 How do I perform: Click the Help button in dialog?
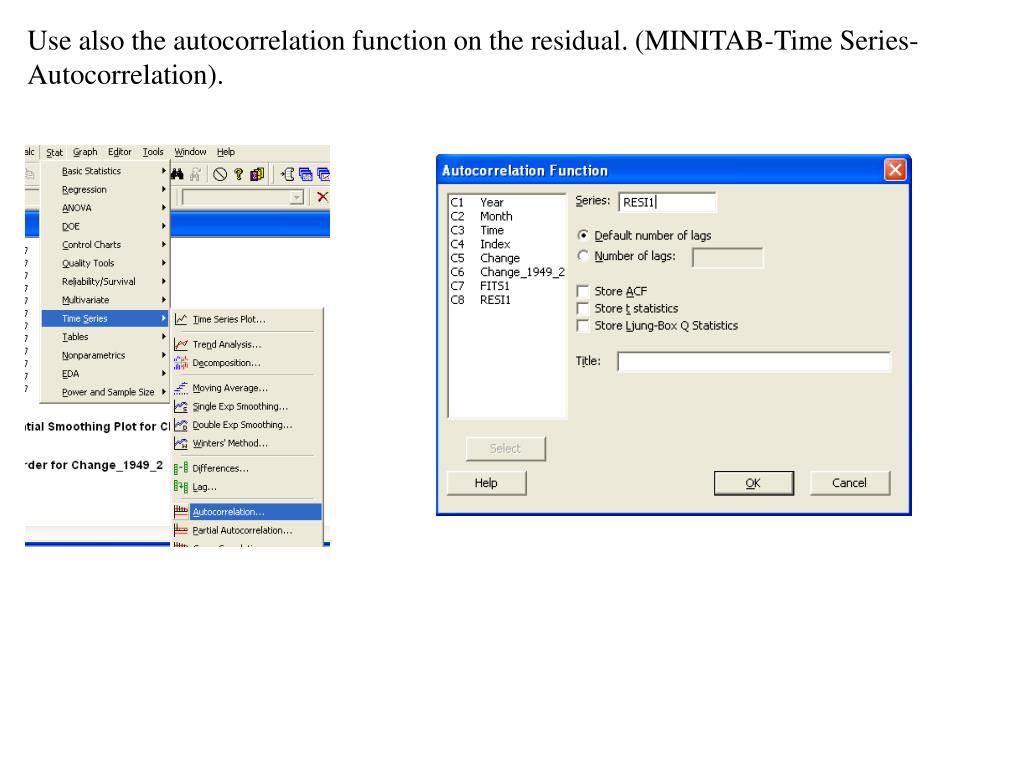click(486, 483)
